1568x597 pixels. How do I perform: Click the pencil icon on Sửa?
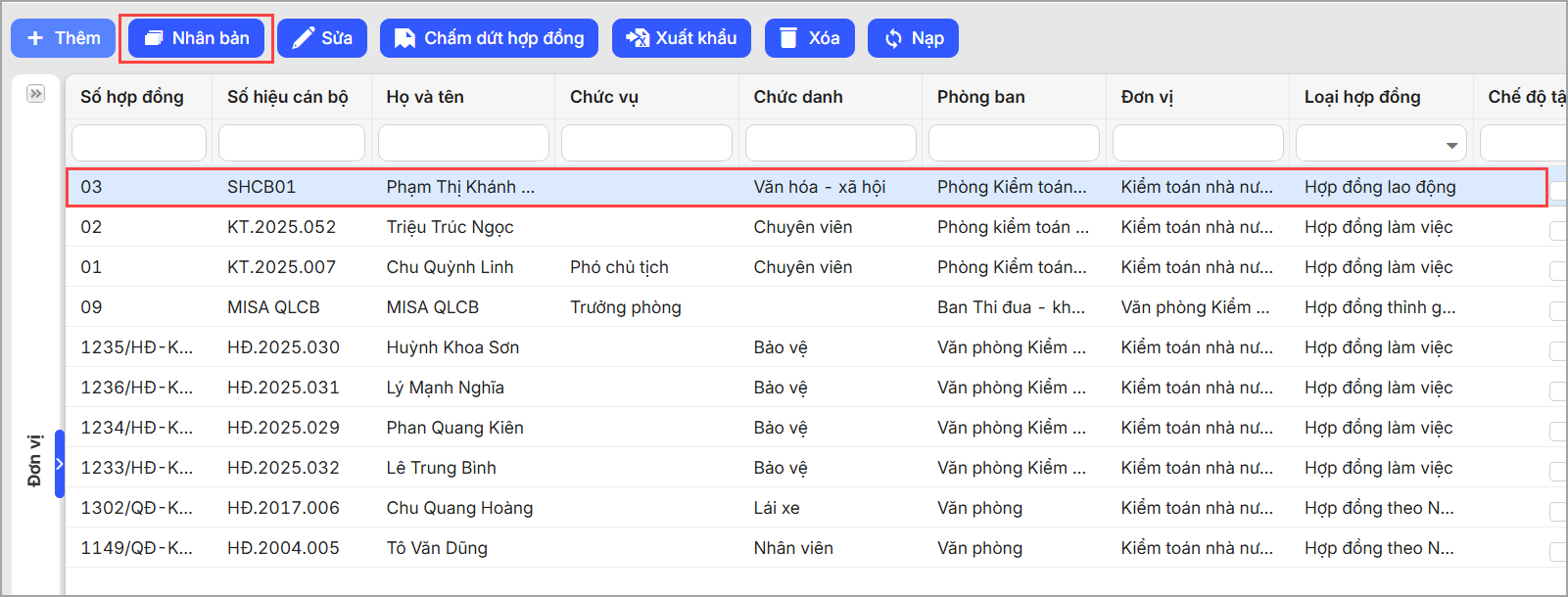[x=304, y=38]
